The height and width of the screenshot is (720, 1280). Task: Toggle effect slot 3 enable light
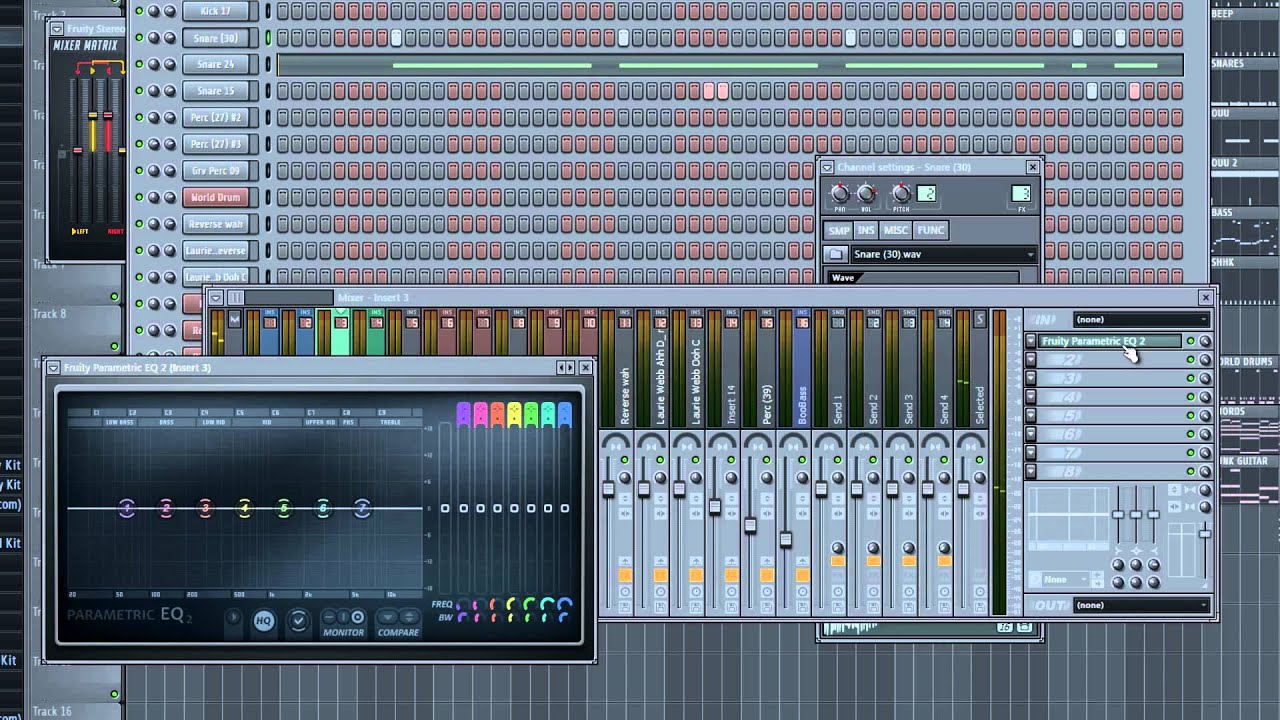(1190, 378)
